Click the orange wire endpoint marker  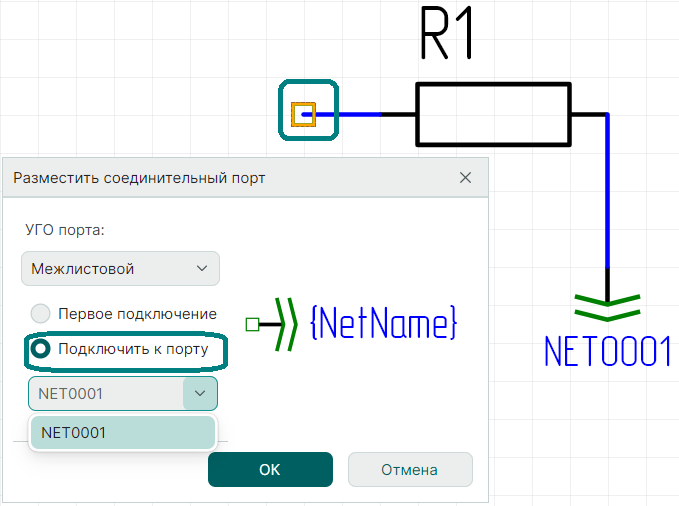coord(303,115)
